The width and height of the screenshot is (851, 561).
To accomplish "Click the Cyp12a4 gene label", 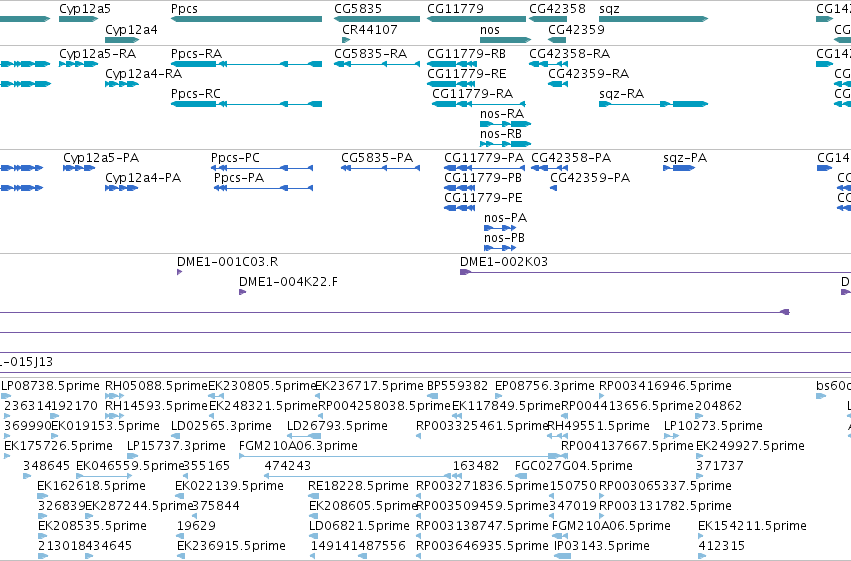I will tap(131, 29).
